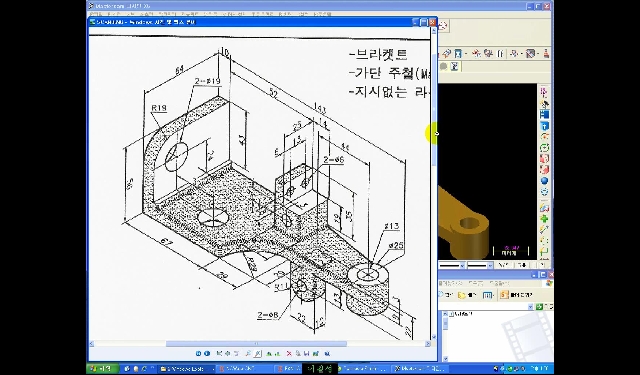640x375 pixels.
Task: Click the outlined zoom out magnifier icon
Action: [258, 353]
